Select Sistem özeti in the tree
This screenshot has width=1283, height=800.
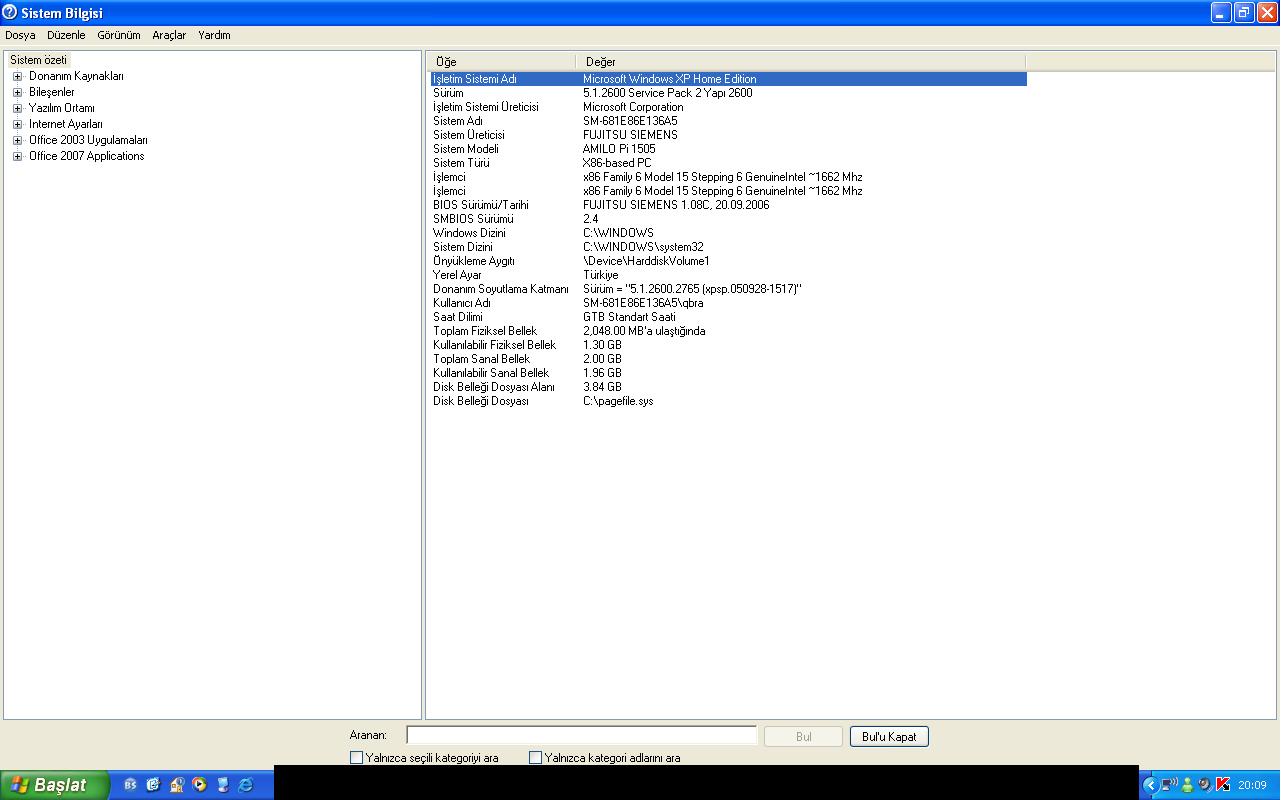click(x=38, y=60)
